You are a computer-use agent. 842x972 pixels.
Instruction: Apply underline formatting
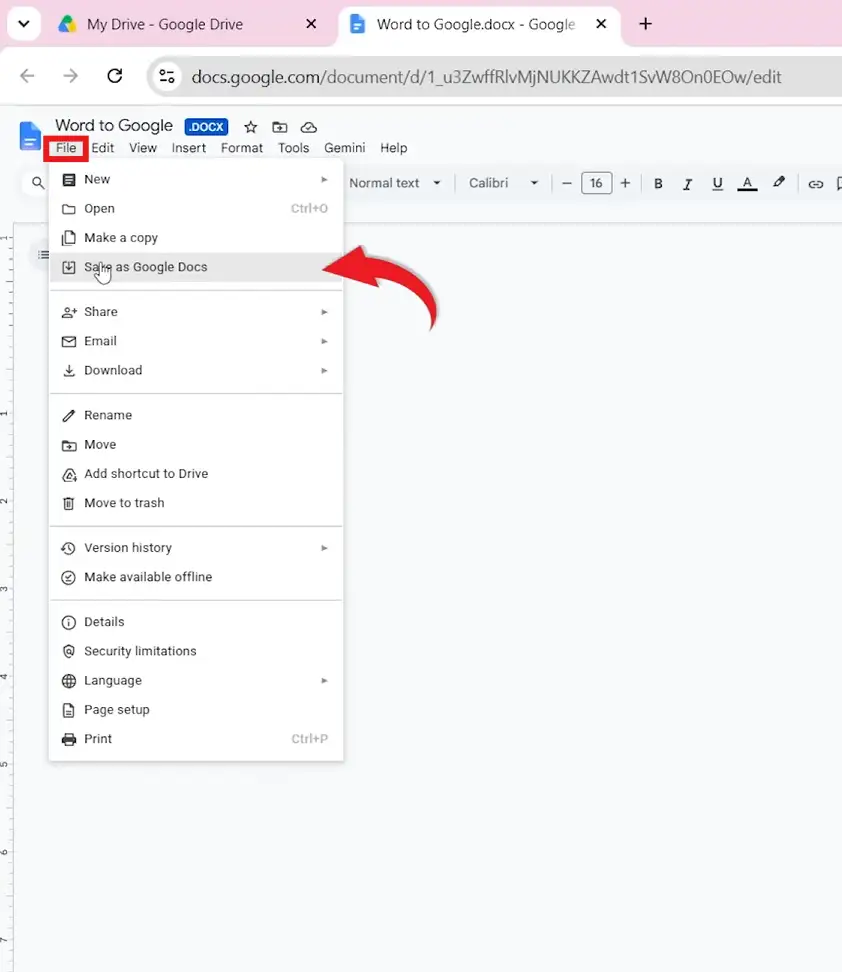point(717,183)
